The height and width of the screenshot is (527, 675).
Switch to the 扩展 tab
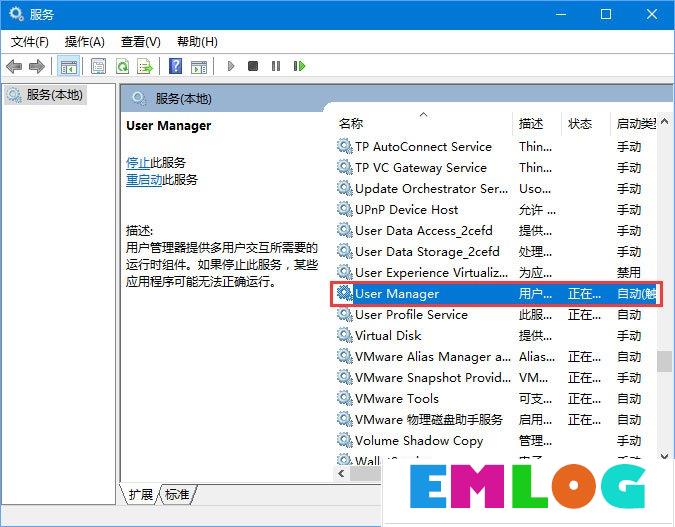click(x=140, y=494)
